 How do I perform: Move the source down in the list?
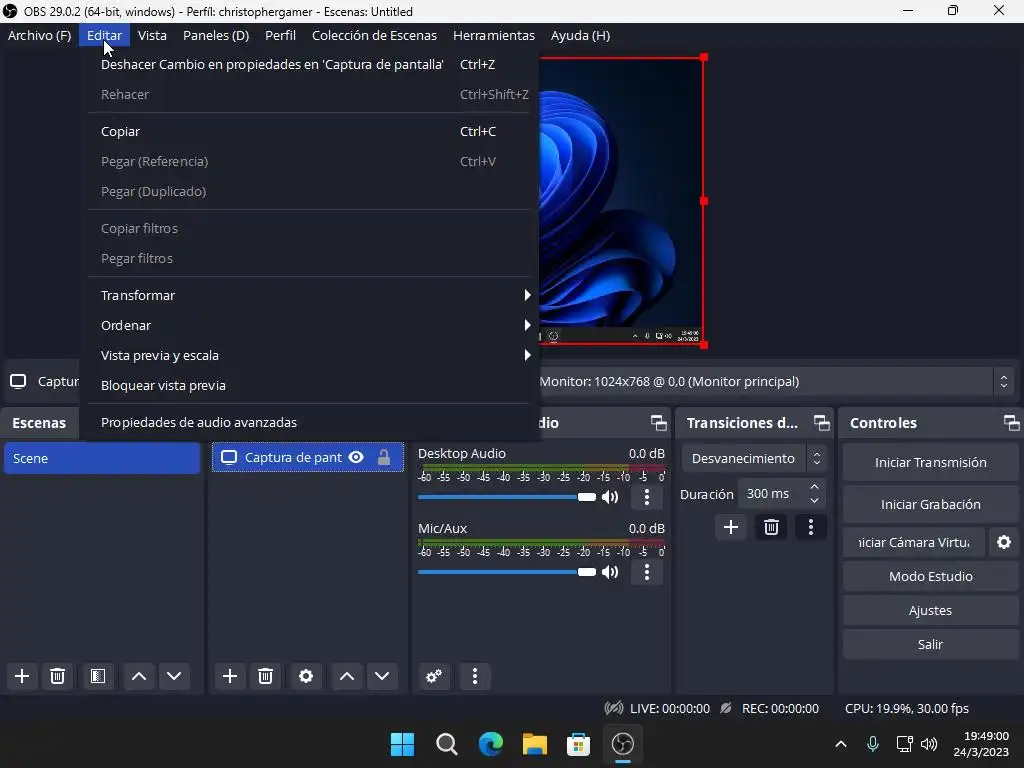pyautogui.click(x=382, y=676)
